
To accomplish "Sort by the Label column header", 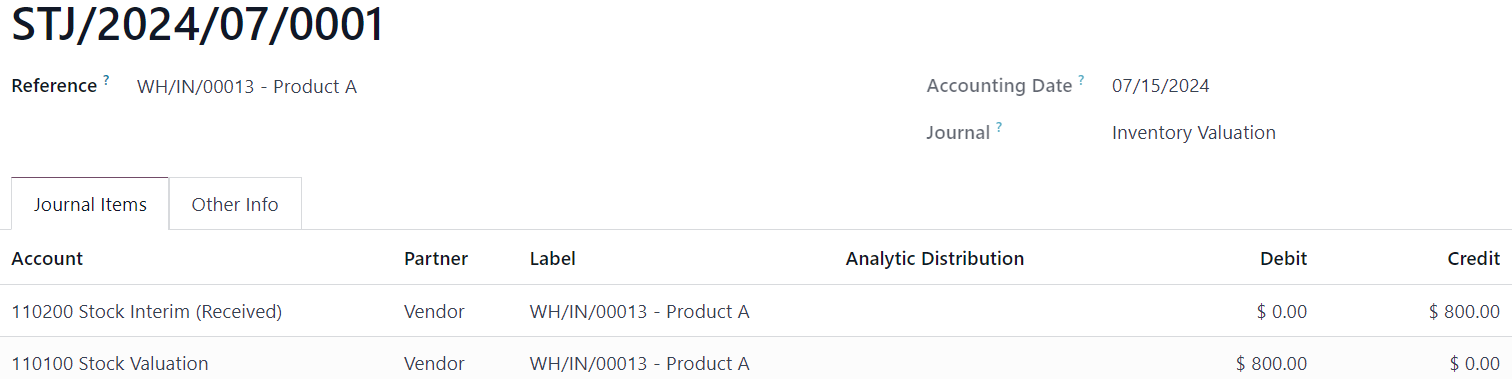I will point(553,258).
